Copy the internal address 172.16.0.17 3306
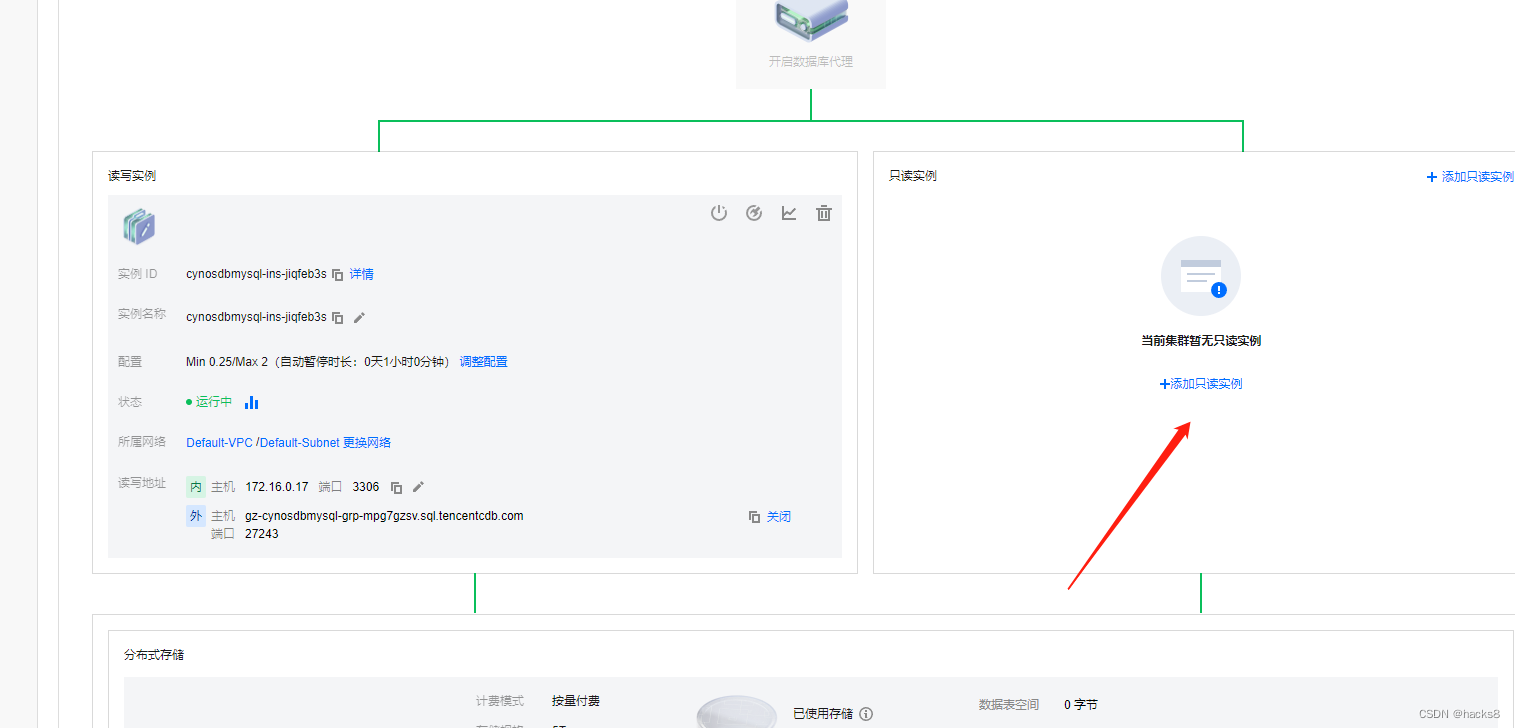 point(397,488)
